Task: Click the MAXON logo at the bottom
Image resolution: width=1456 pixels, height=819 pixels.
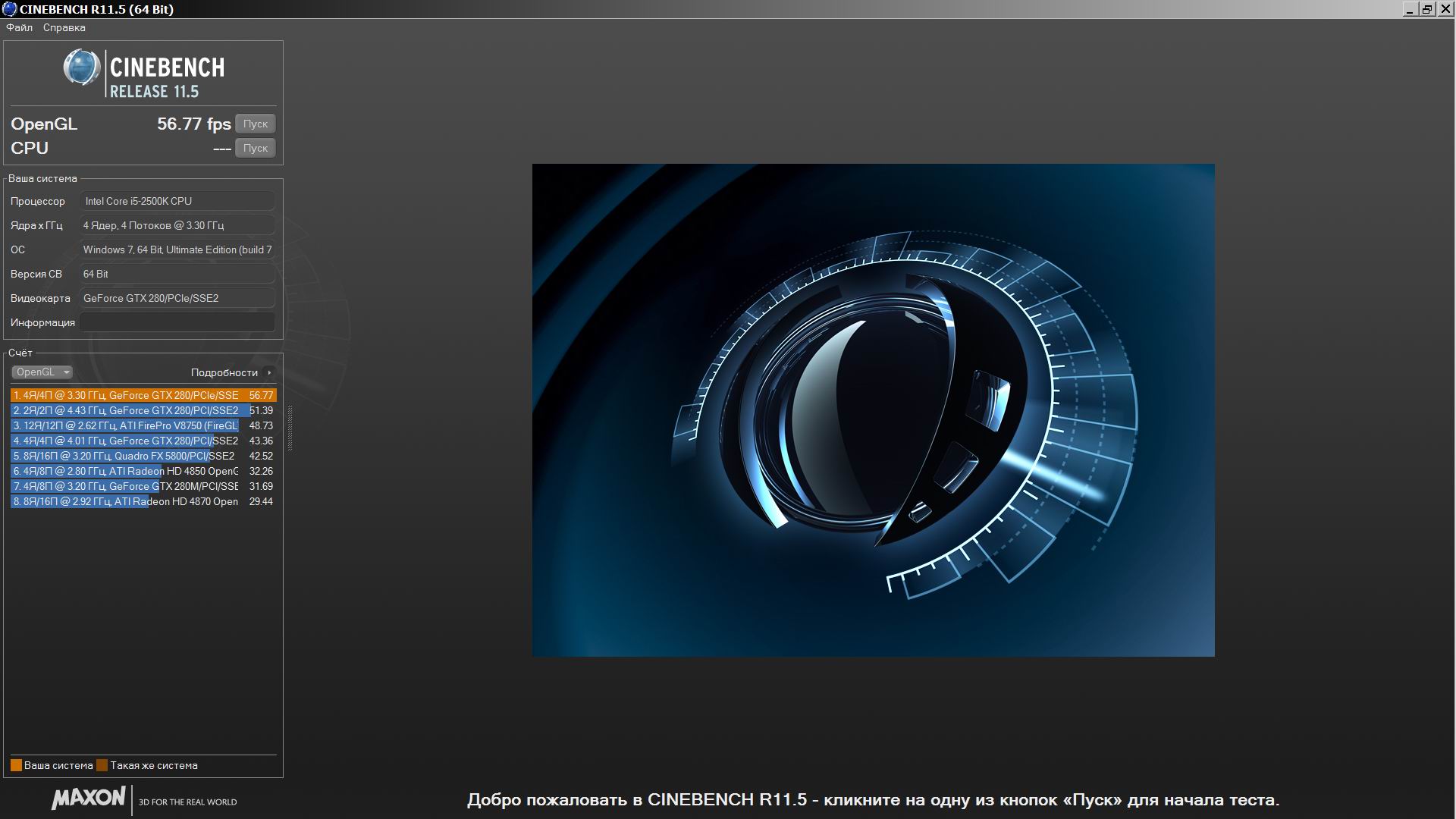Action: pos(89,799)
